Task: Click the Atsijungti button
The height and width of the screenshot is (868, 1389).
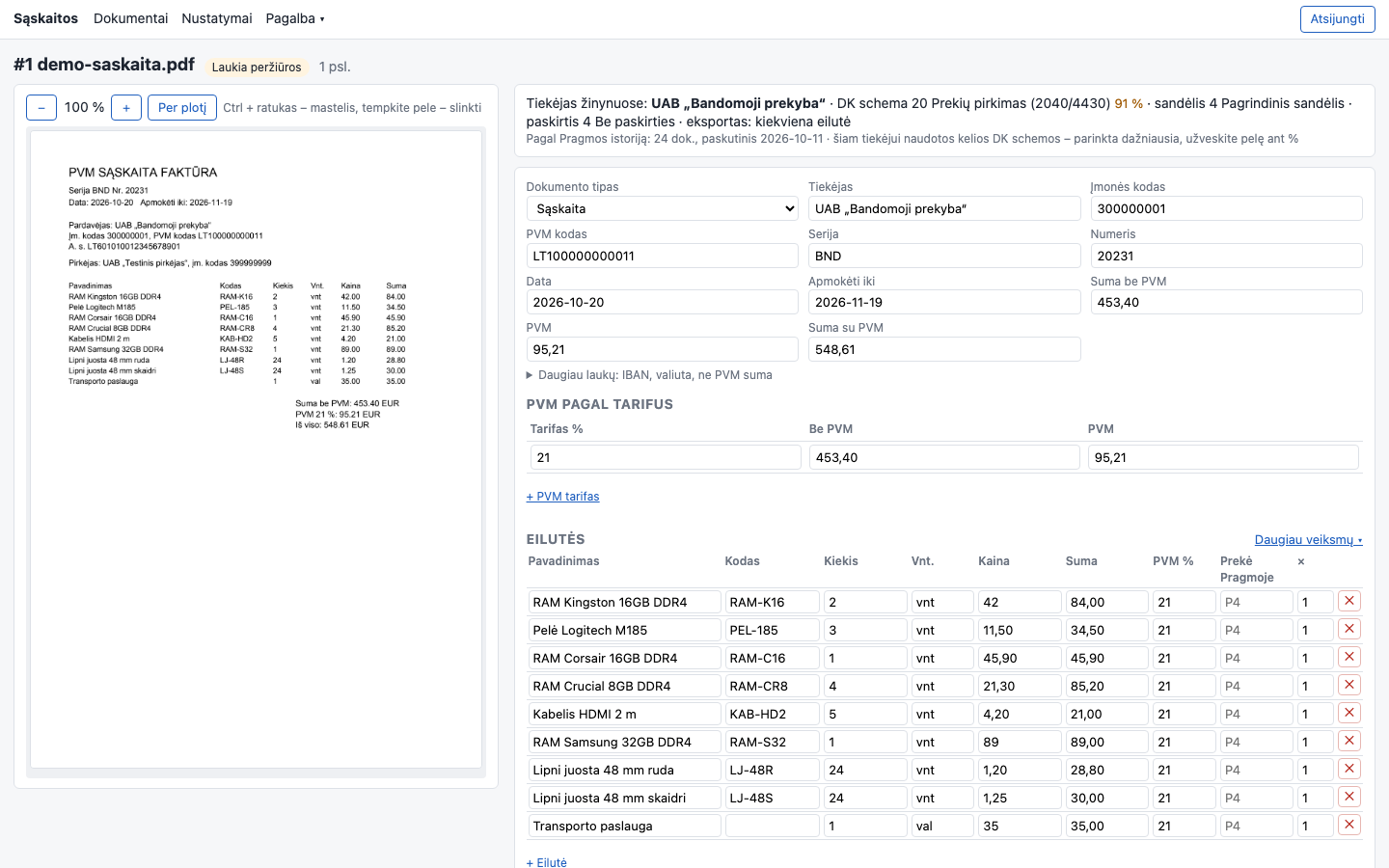Action: [x=1337, y=19]
